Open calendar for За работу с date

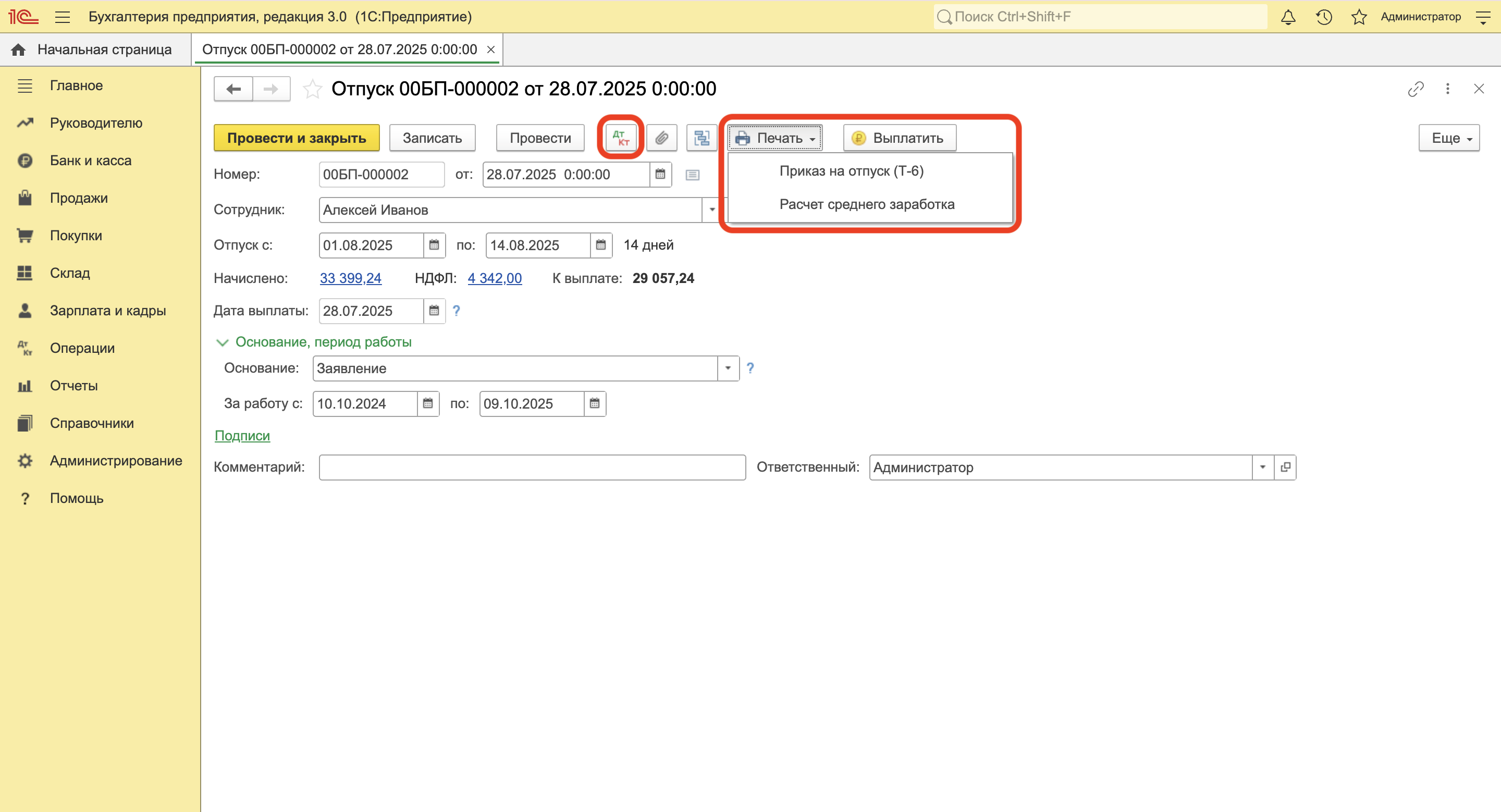tap(428, 403)
